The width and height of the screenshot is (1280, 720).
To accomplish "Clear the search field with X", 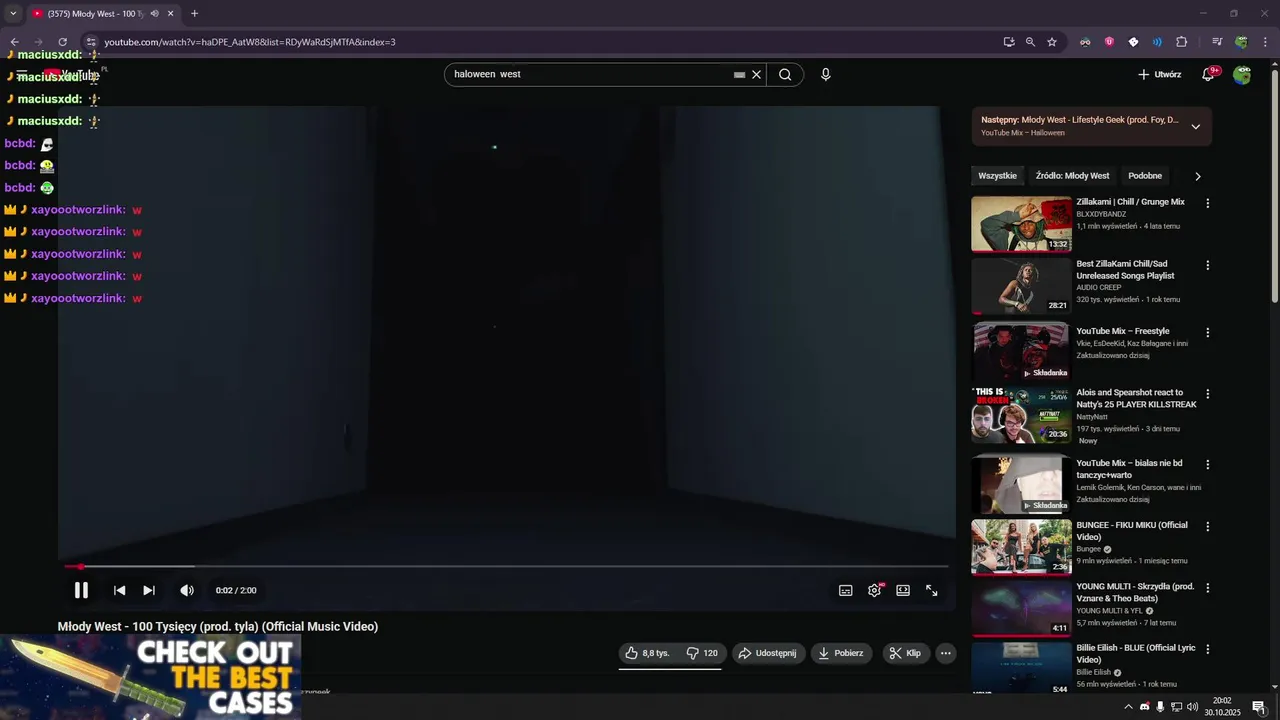I will (x=756, y=74).
